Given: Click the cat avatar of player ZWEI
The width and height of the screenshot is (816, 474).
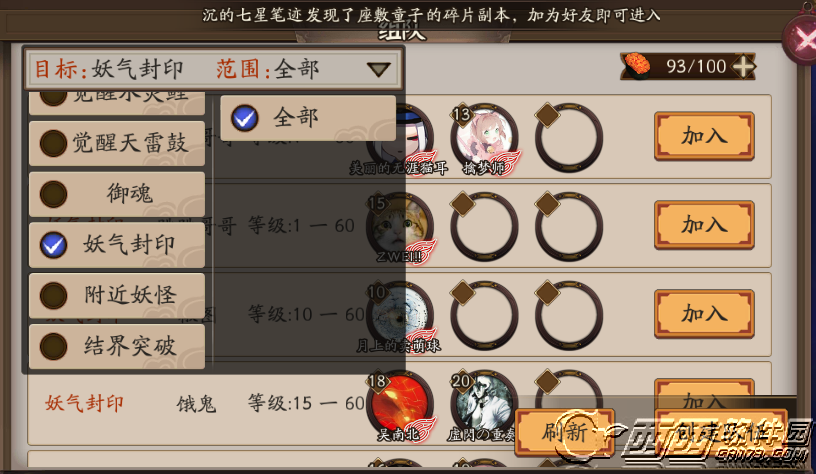Looking at the screenshot, I should click(400, 226).
